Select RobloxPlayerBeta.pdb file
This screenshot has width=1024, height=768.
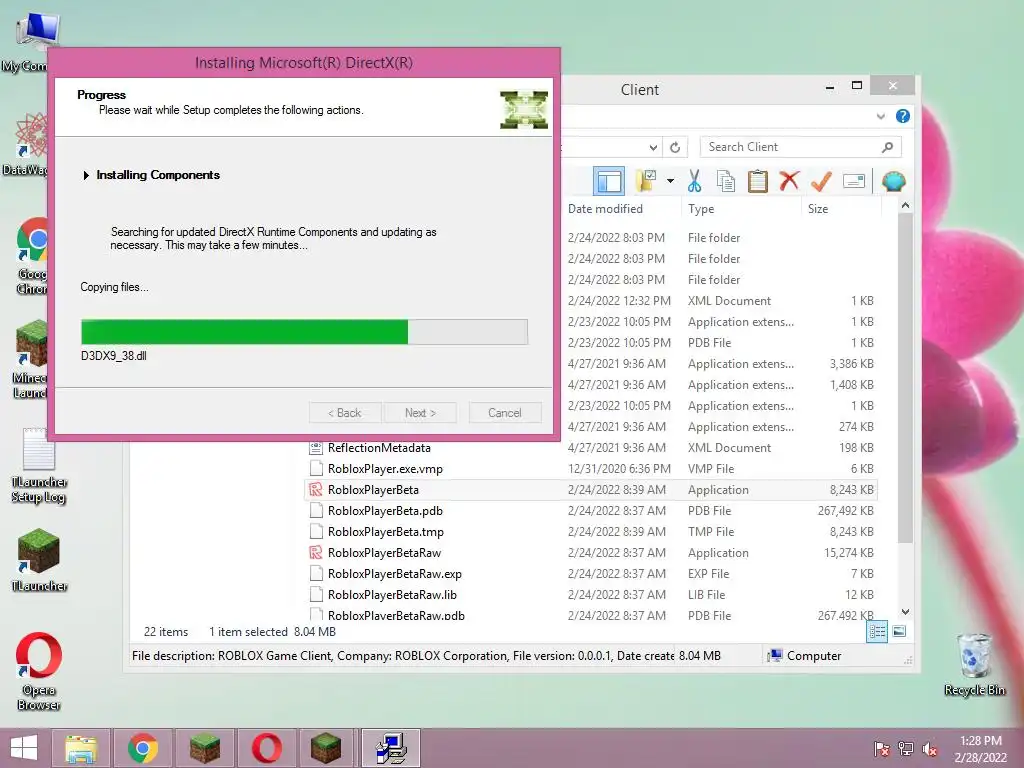pos(385,511)
